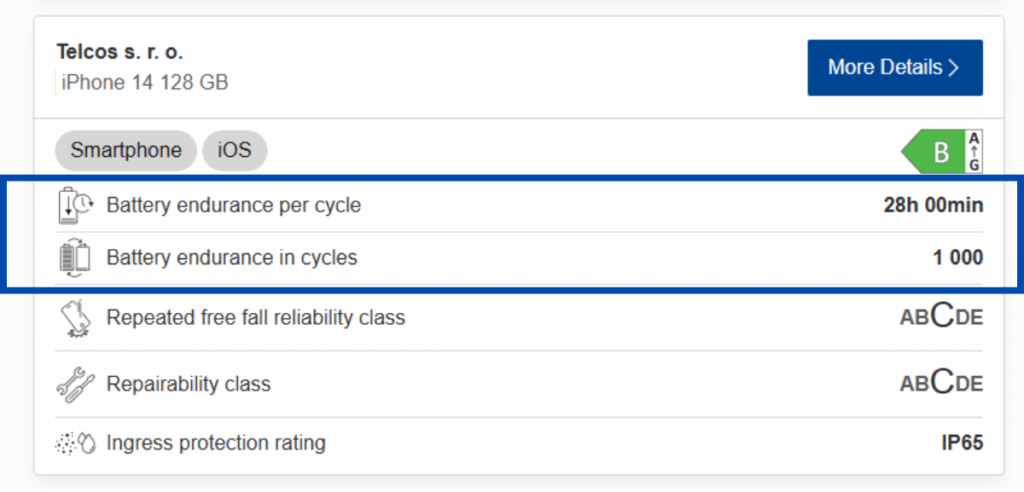This screenshot has width=1024, height=492.
Task: Click the battery endurance per cycle icon
Action: (x=75, y=205)
